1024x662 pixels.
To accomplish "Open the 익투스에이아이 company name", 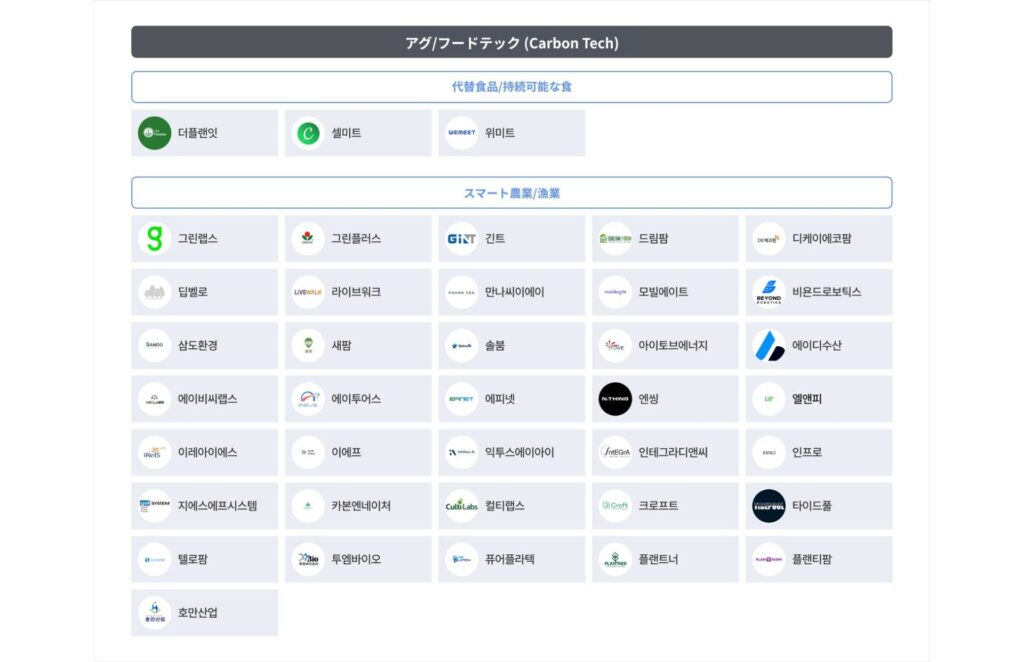I will click(x=519, y=452).
